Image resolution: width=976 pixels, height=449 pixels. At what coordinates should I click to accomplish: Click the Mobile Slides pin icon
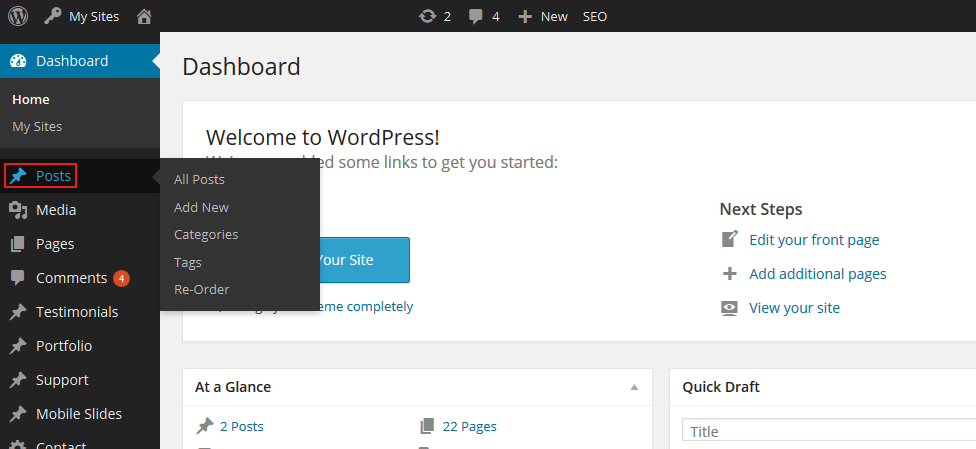17,414
